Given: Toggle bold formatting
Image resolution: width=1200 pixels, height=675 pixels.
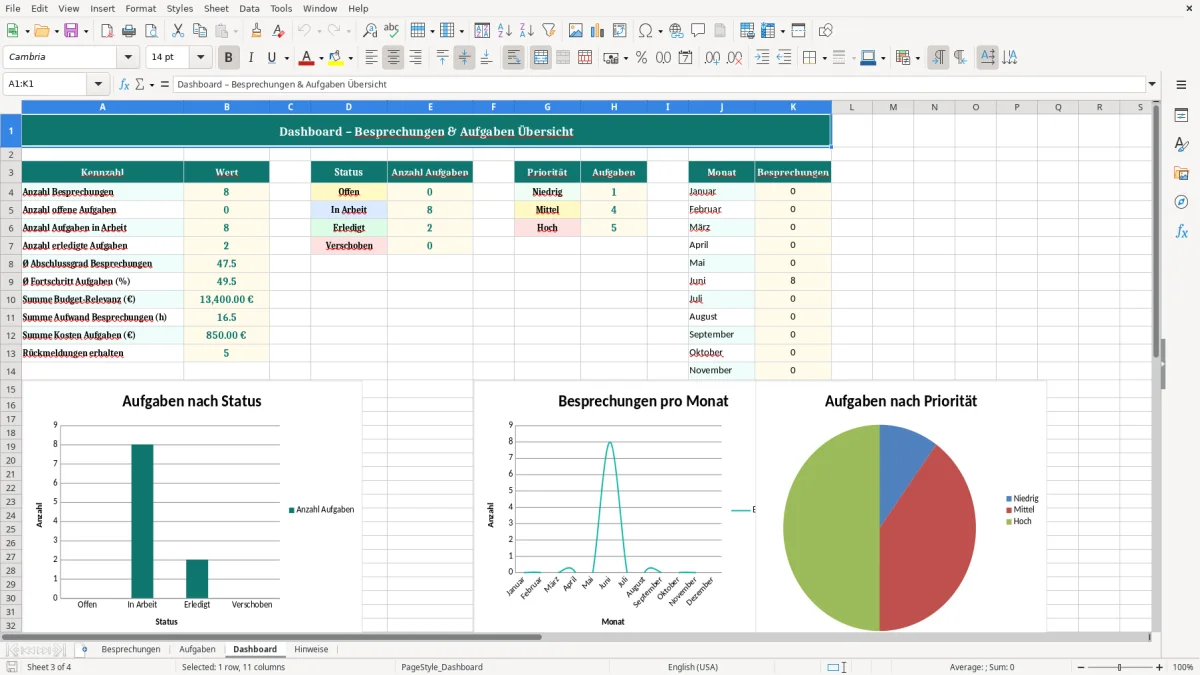Looking at the screenshot, I should click(x=229, y=58).
